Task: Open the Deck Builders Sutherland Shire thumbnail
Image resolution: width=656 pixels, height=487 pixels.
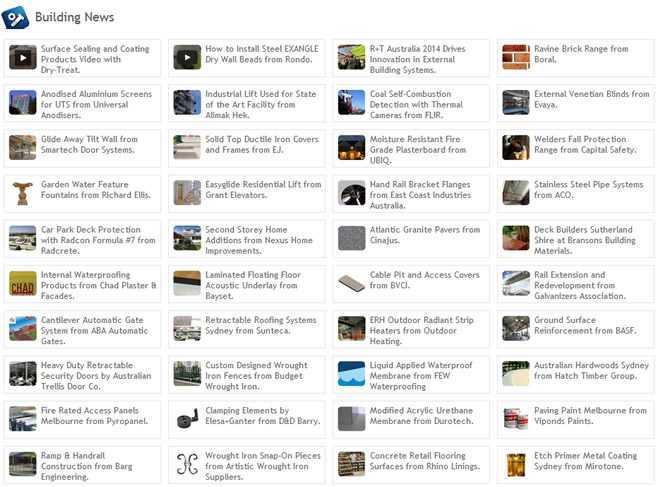Action: (516, 238)
